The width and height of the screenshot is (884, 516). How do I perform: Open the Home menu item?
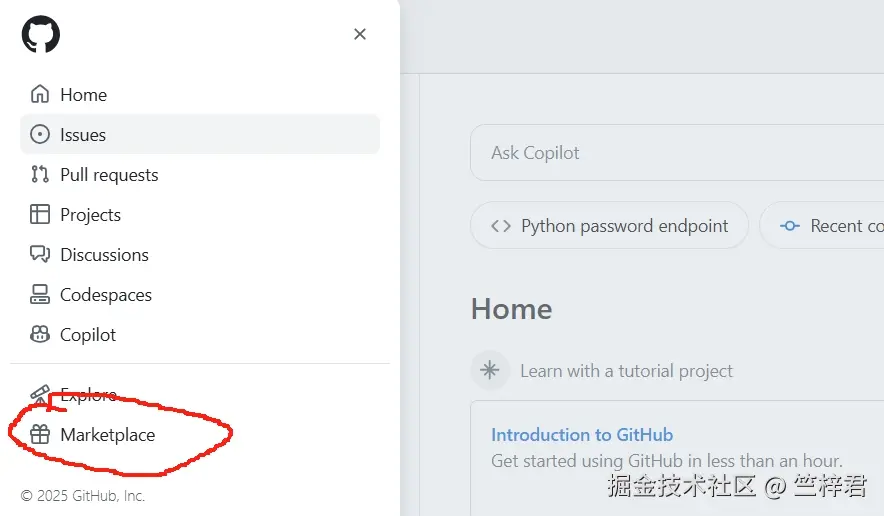(x=84, y=95)
